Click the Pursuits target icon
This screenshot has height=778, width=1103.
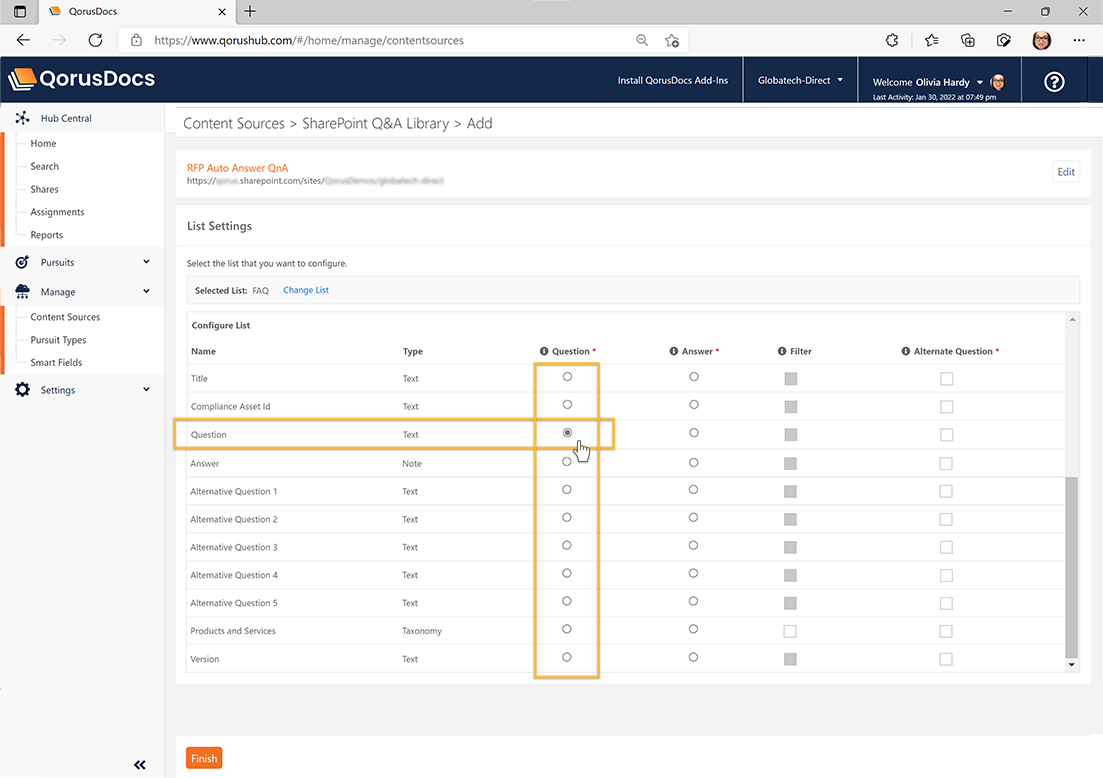(x=23, y=262)
